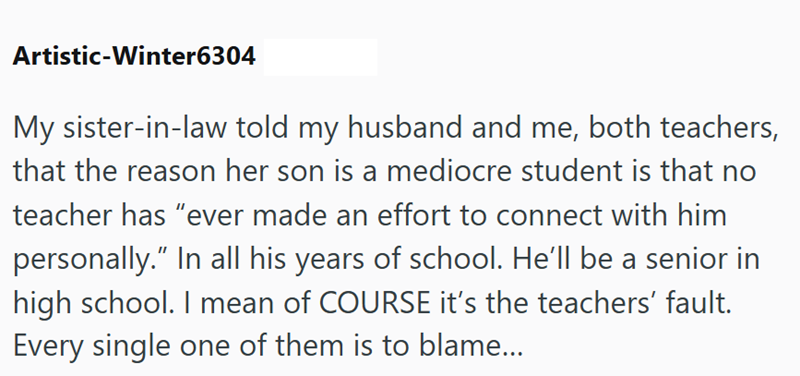Screen dimensions: 800x376
Task: Click the word "high" starting fifth line
Action: [41, 305]
